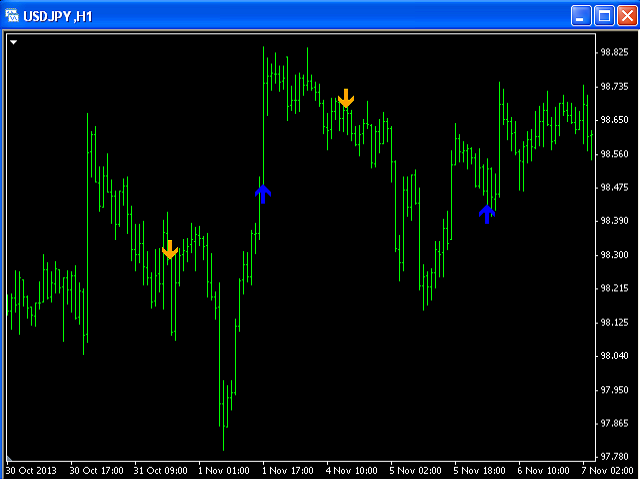Image resolution: width=640 pixels, height=480 pixels.
Task: Click the 5 Nov 18:00 time label
Action: tap(480, 471)
